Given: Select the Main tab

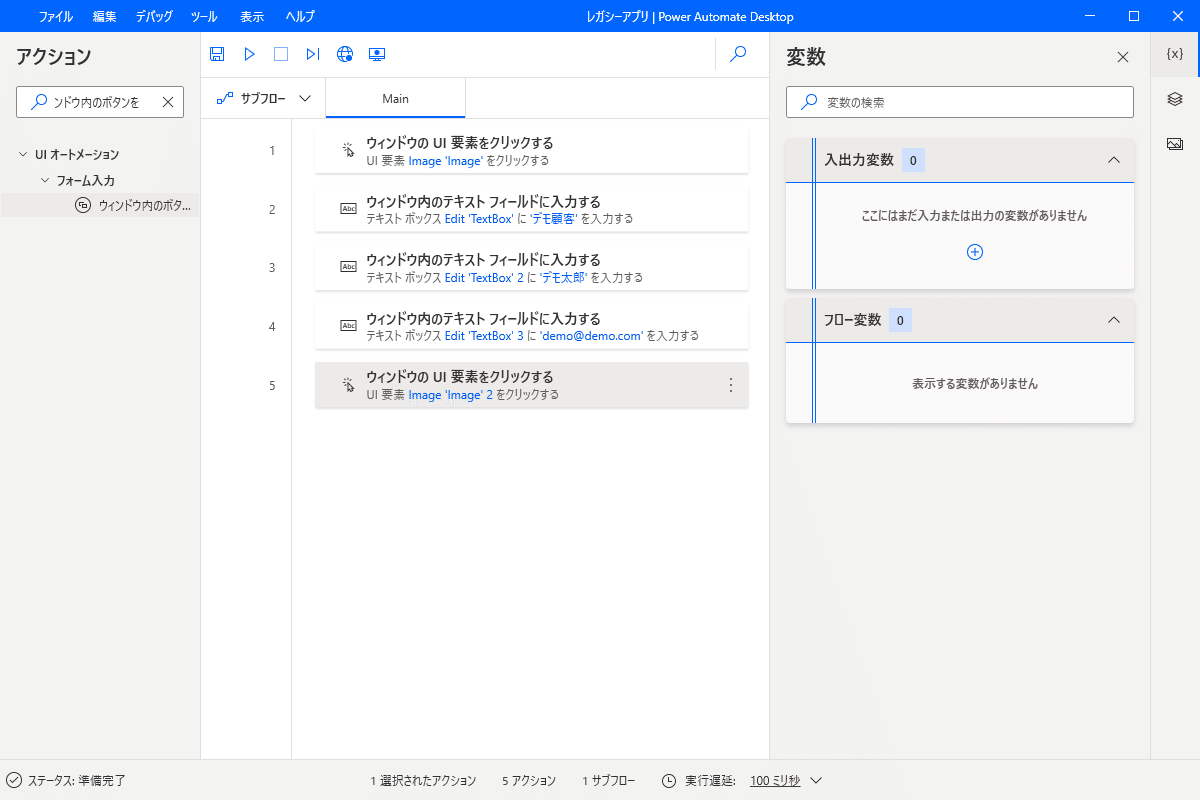Looking at the screenshot, I should tap(396, 98).
